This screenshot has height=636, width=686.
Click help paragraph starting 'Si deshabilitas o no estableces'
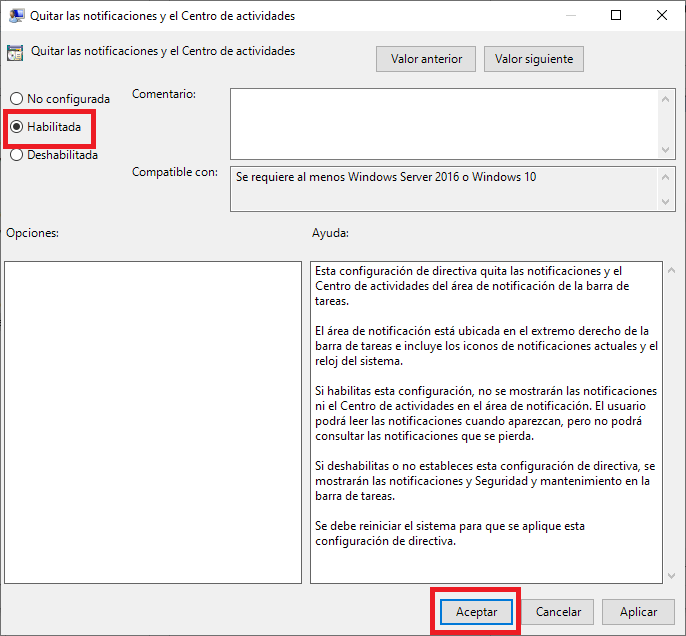click(x=485, y=481)
